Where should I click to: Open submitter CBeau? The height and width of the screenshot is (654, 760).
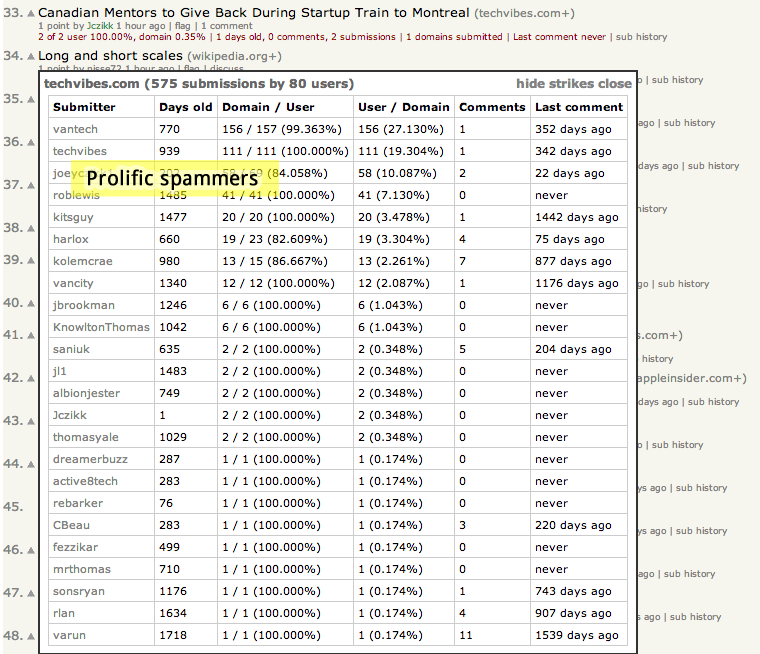(71, 526)
